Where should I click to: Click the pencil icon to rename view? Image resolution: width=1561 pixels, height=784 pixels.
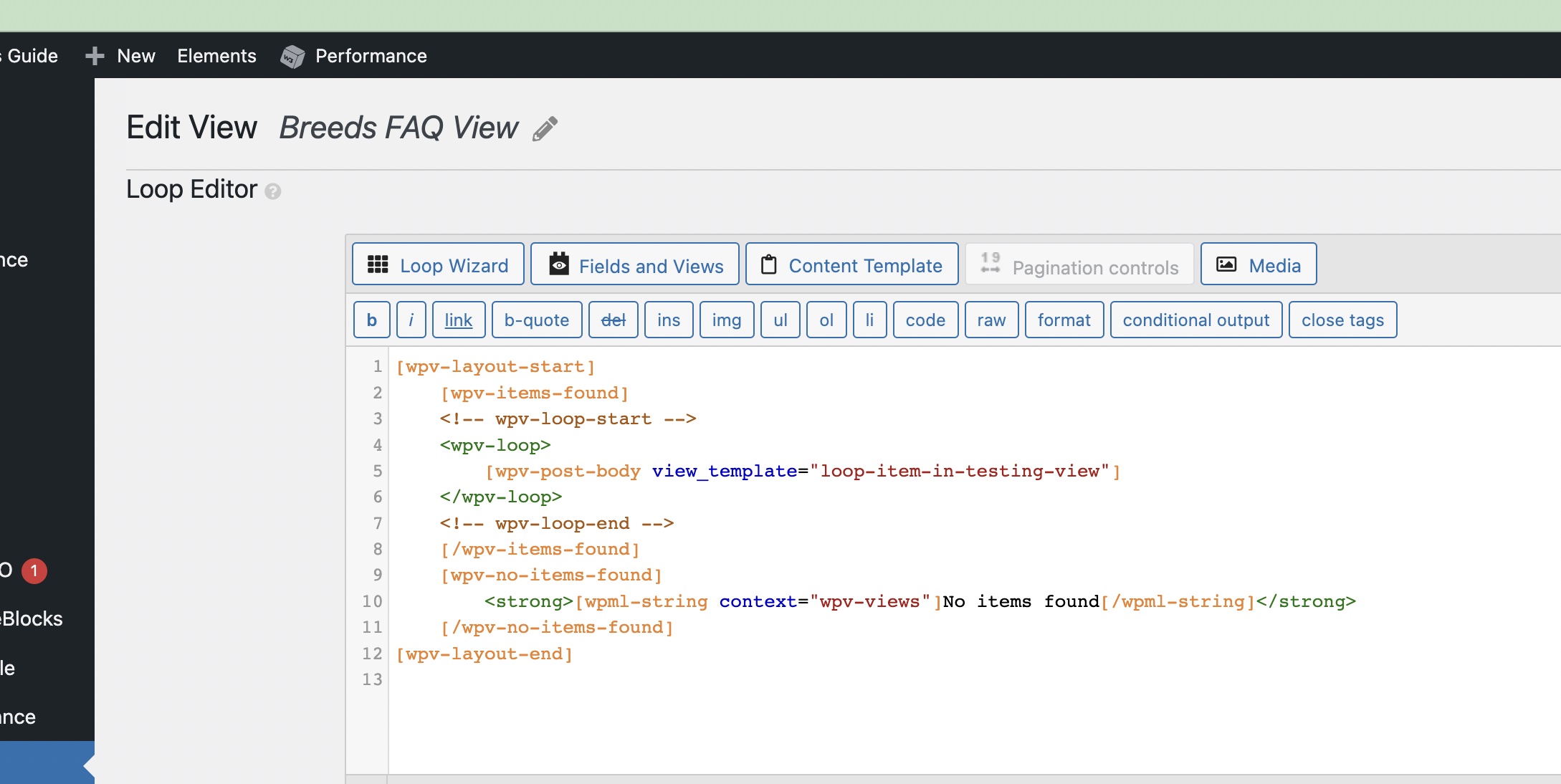pyautogui.click(x=545, y=129)
